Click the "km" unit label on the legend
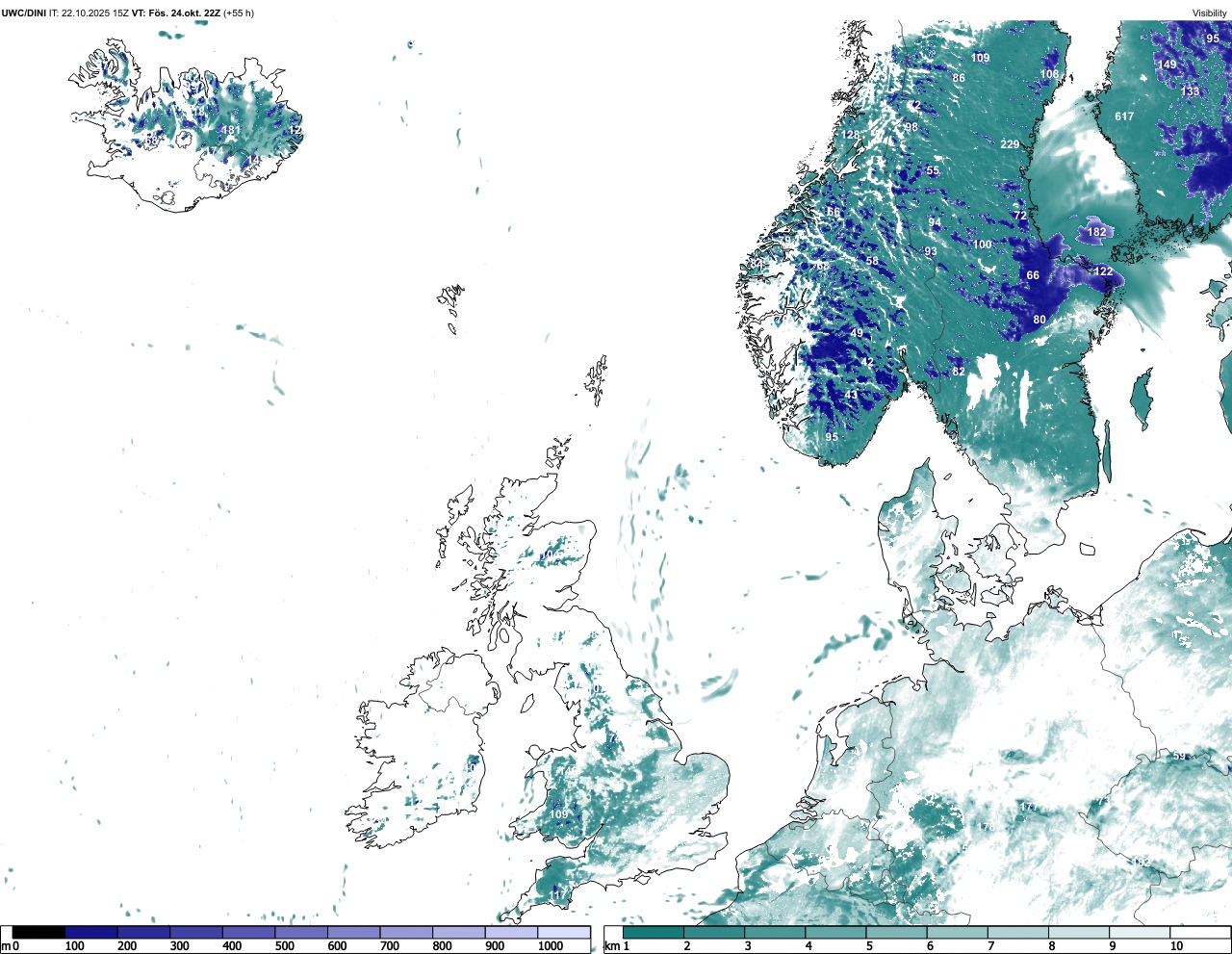1232x954 pixels. 611,946
